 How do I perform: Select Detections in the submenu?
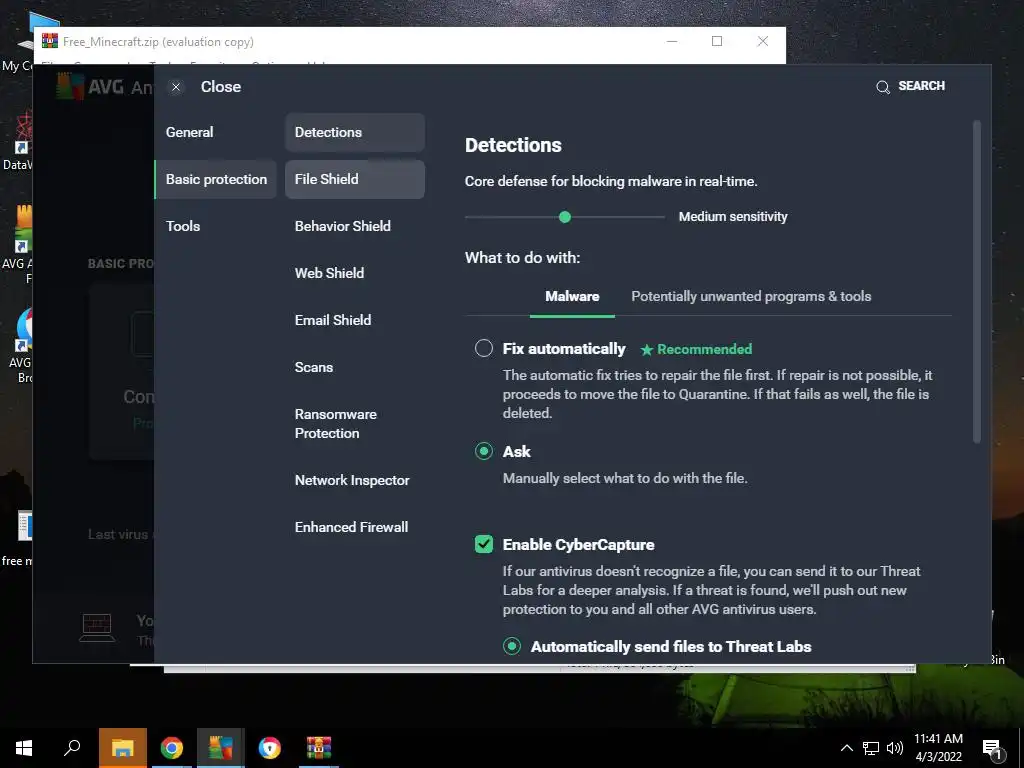[x=355, y=132]
